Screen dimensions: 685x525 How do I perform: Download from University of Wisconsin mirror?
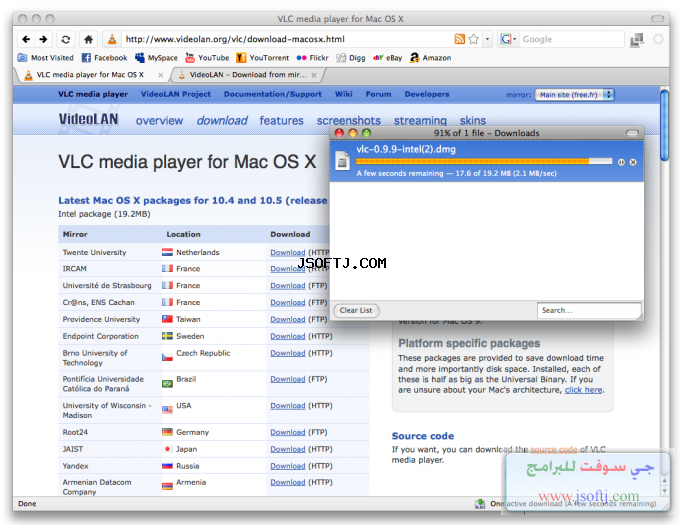click(287, 406)
